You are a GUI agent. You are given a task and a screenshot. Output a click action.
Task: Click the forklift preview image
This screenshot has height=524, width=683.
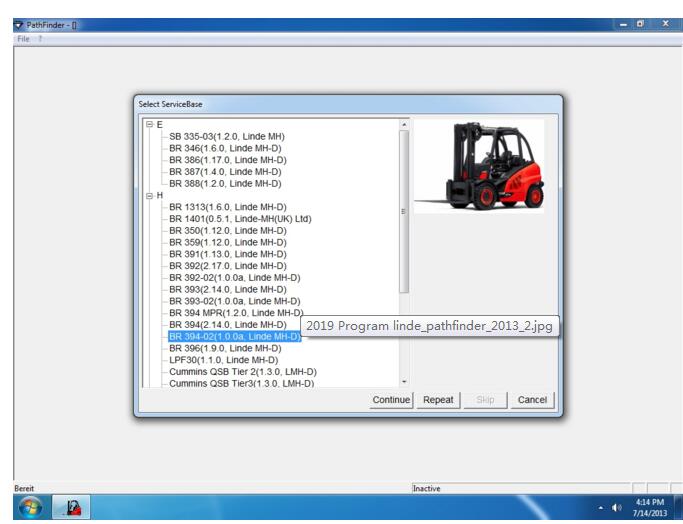[479, 167]
